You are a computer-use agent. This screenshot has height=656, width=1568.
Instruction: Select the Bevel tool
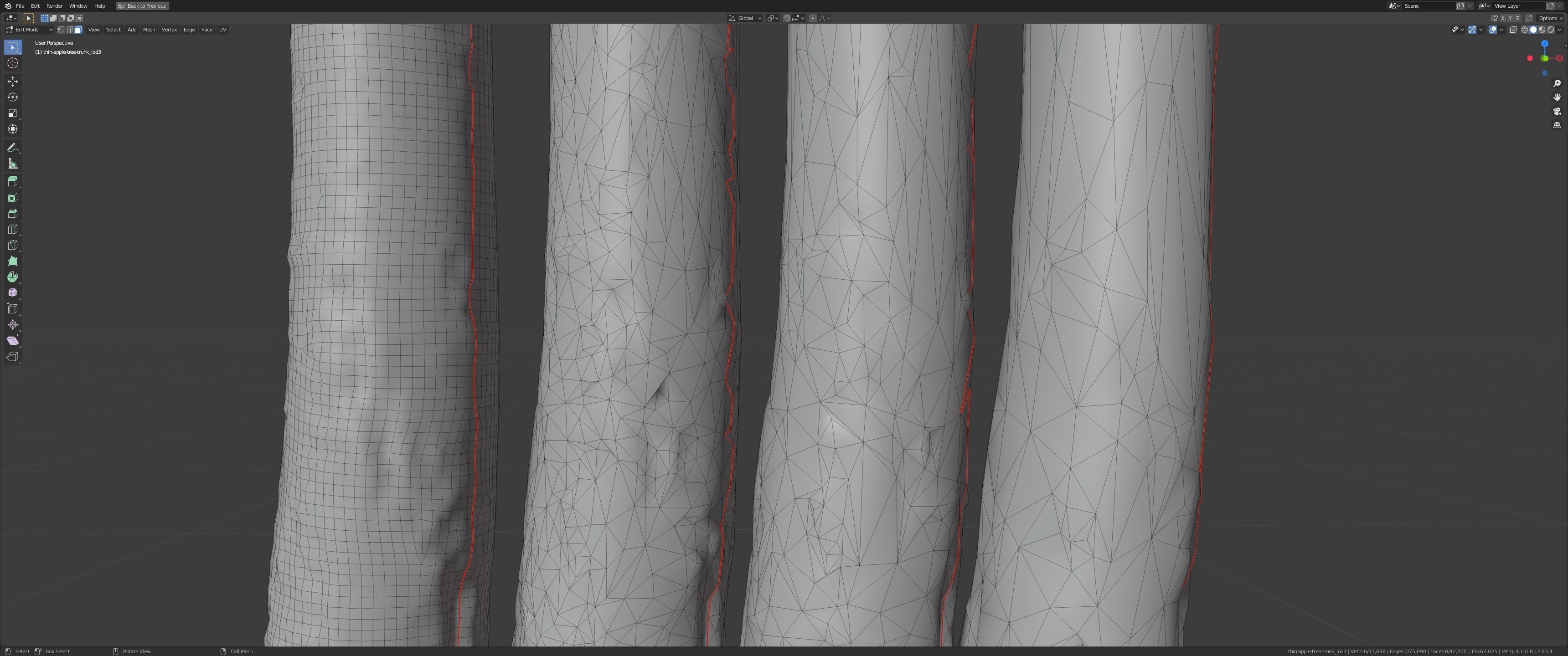coord(13,213)
